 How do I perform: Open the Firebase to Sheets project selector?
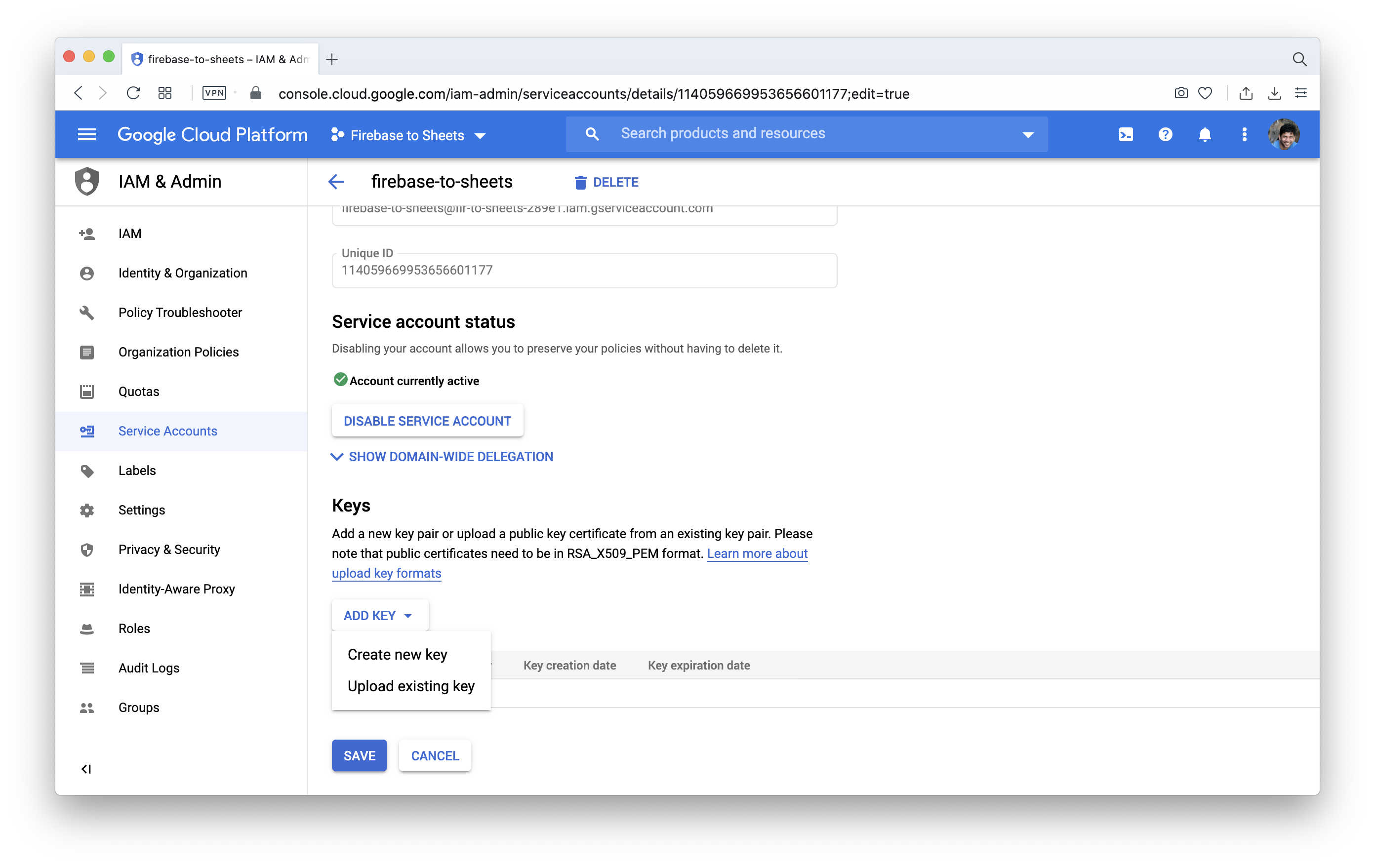pyautogui.click(x=407, y=135)
